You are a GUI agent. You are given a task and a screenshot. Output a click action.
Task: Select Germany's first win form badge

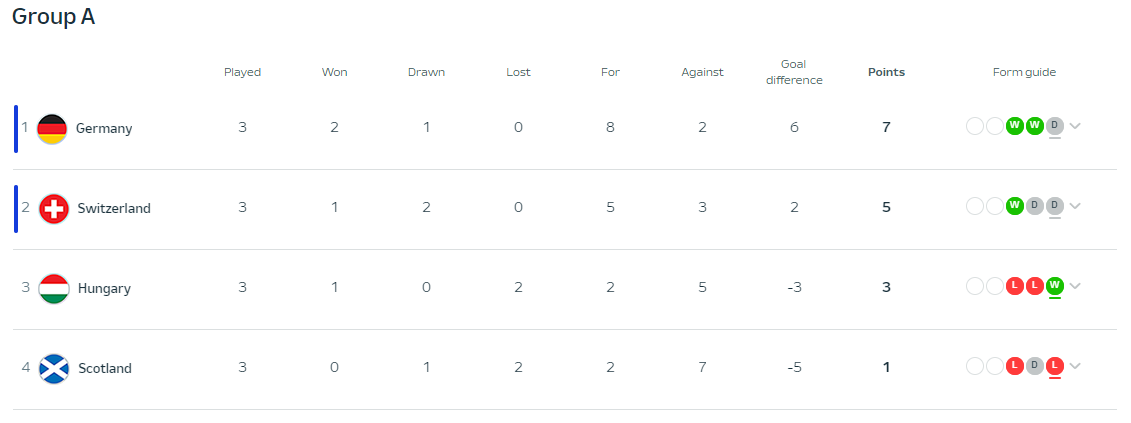(1015, 126)
